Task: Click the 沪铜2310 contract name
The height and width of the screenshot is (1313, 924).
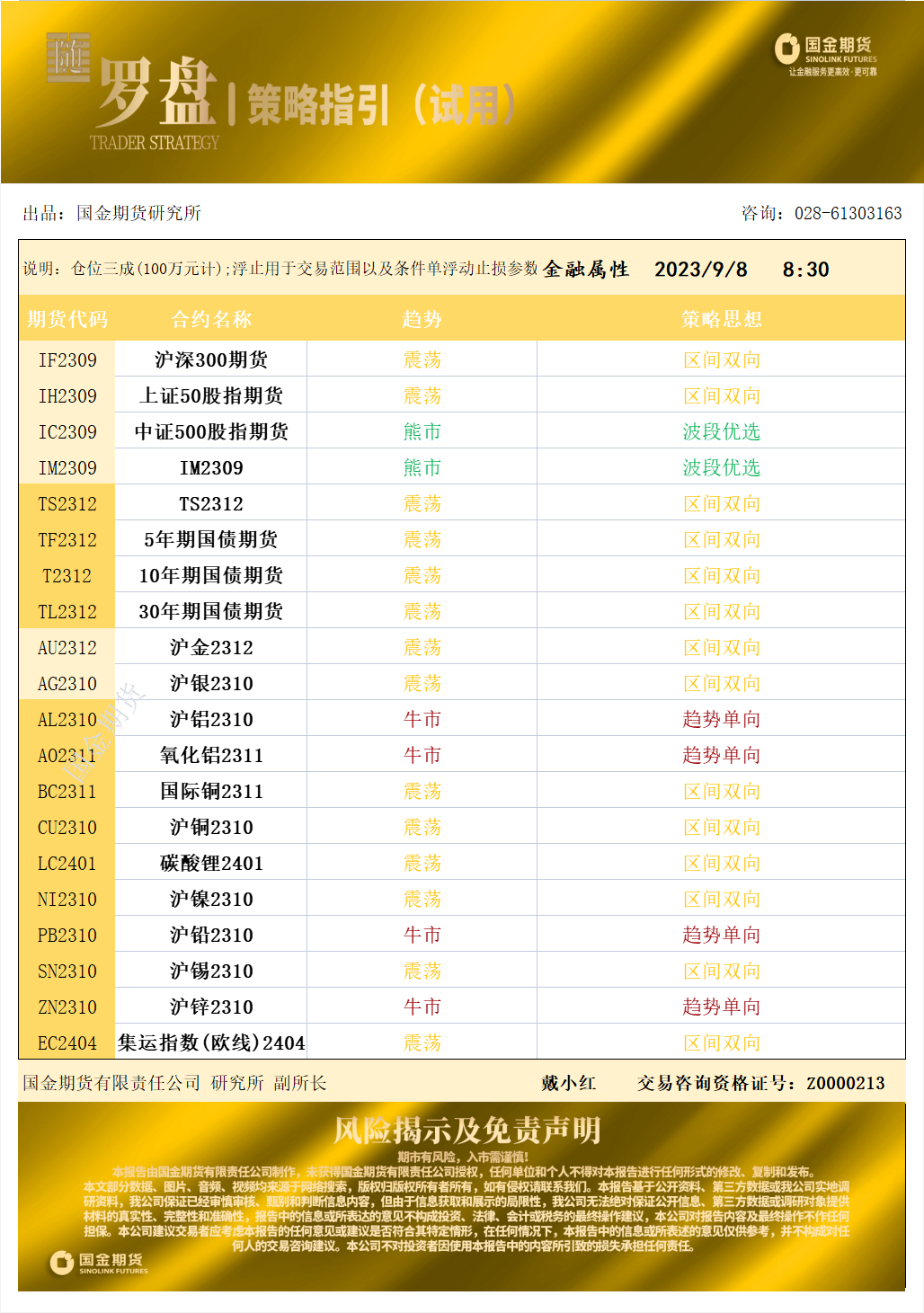Action: tap(211, 827)
